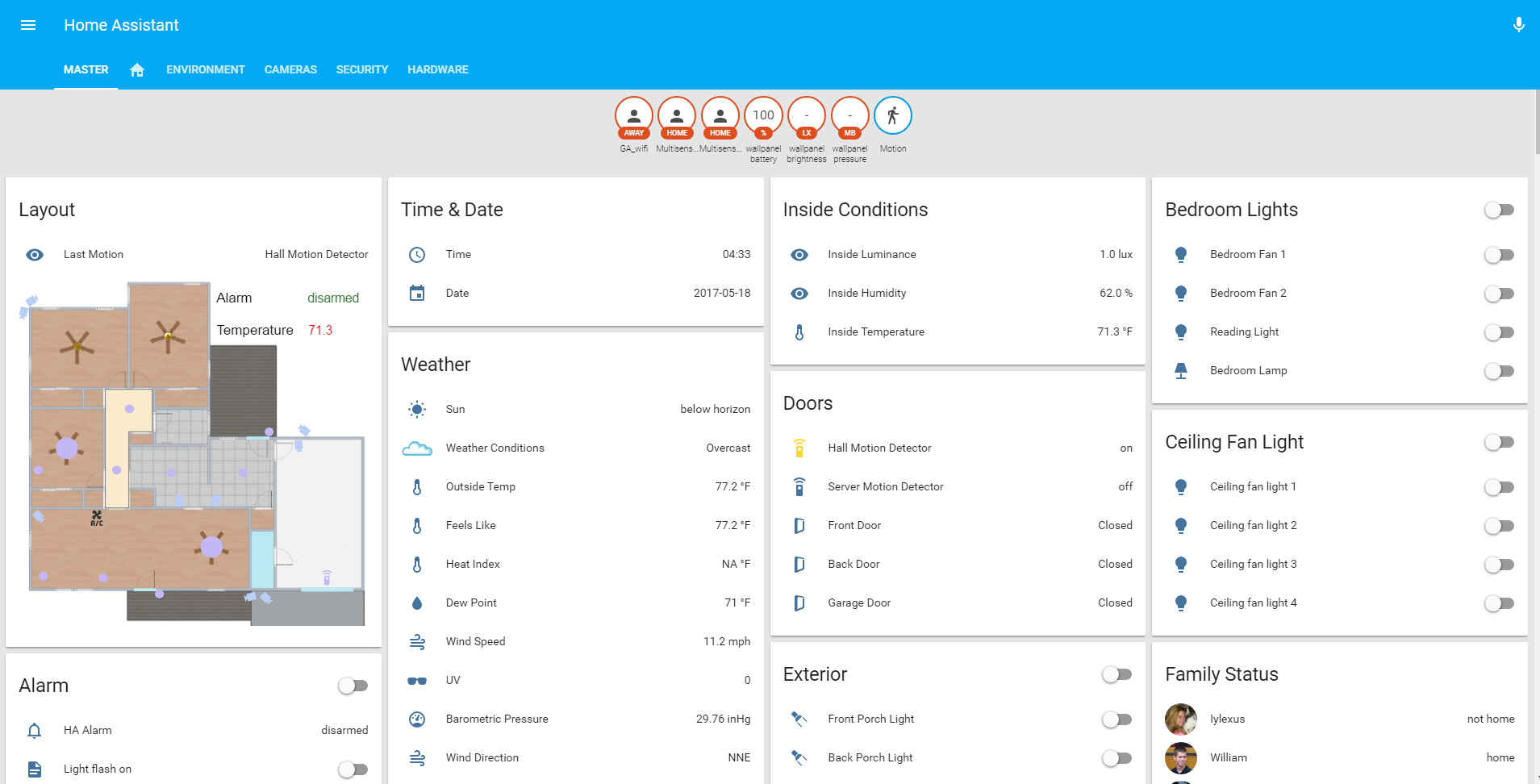The width and height of the screenshot is (1540, 784).
Task: Click the eye icon next to Inside Humidity
Action: 799,293
